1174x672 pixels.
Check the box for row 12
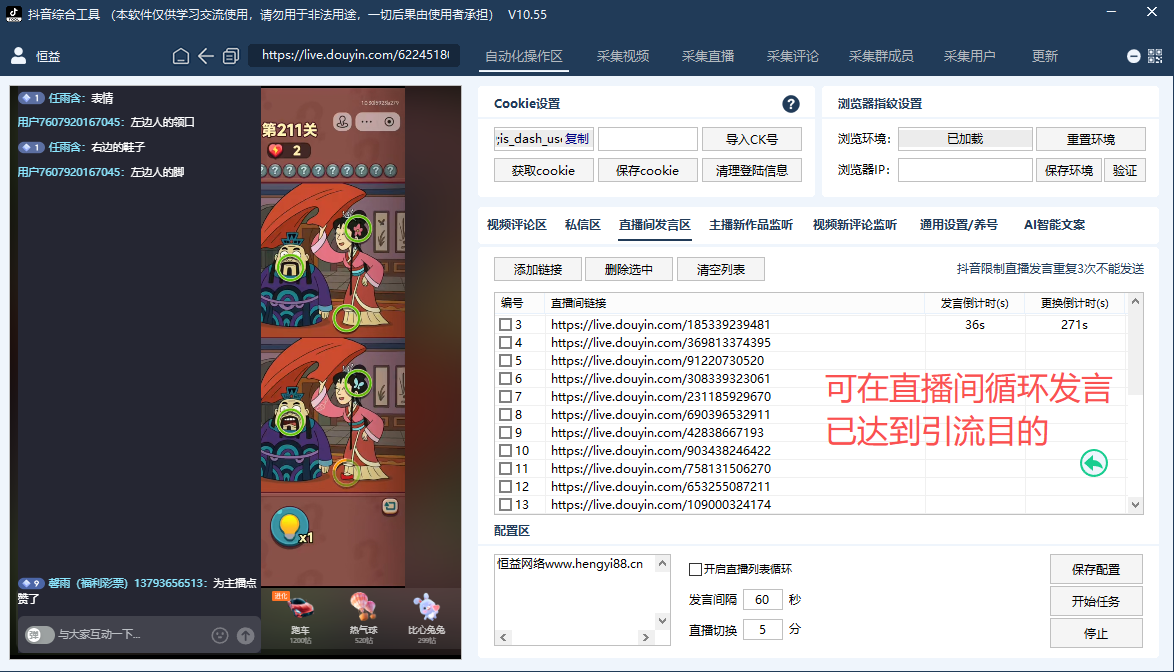pos(505,486)
